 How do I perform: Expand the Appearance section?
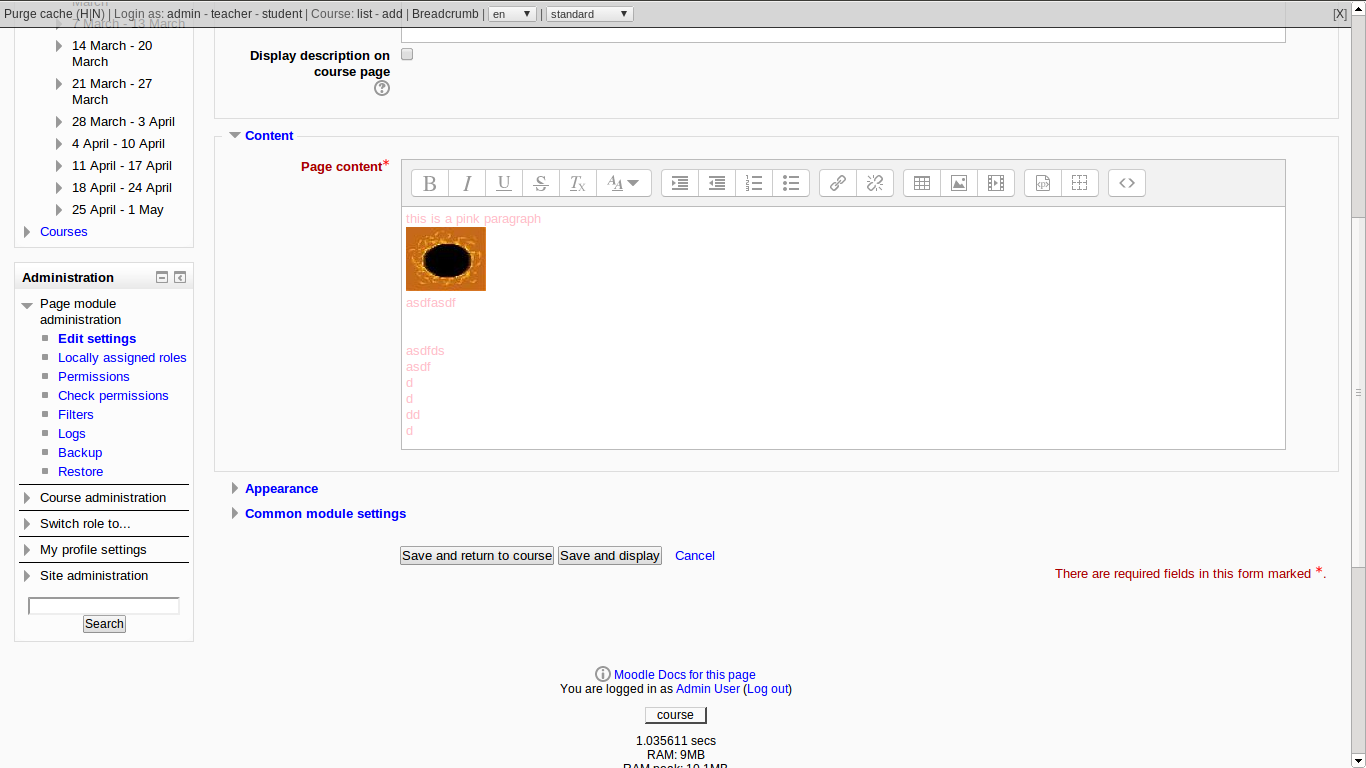(x=281, y=488)
